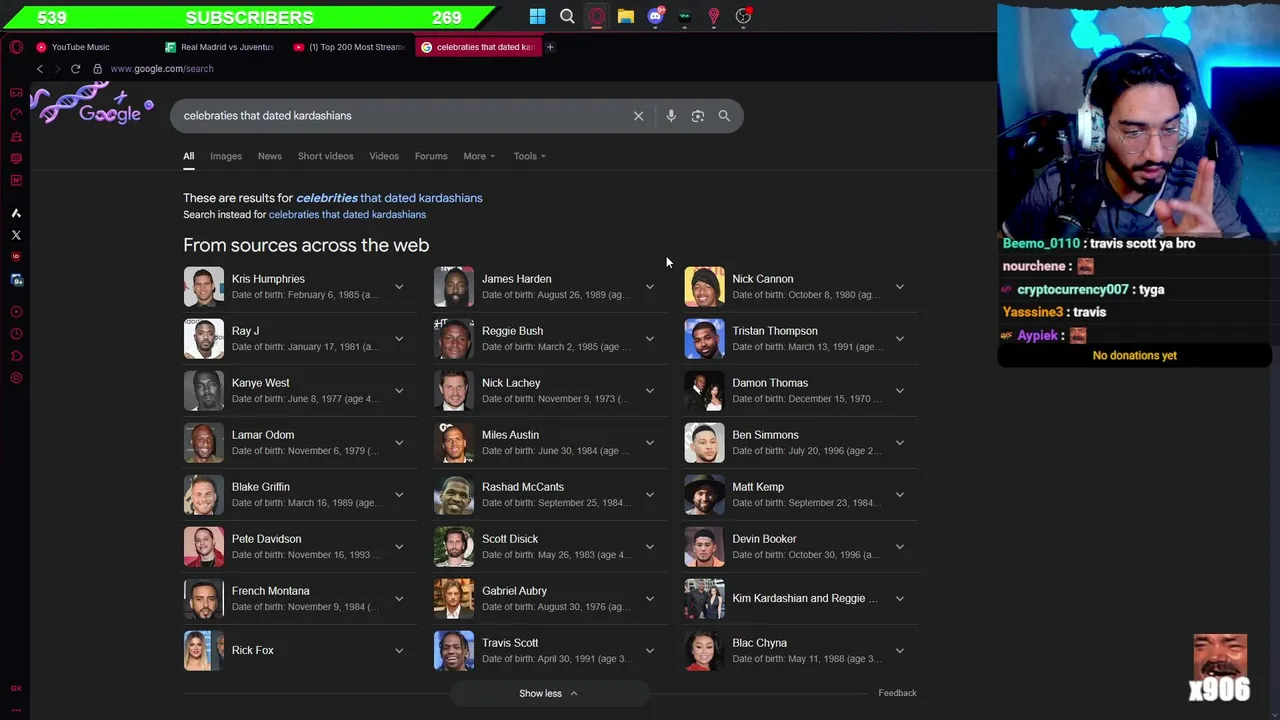Select the Forums search tab
This screenshot has width=1280, height=720.
tap(431, 156)
